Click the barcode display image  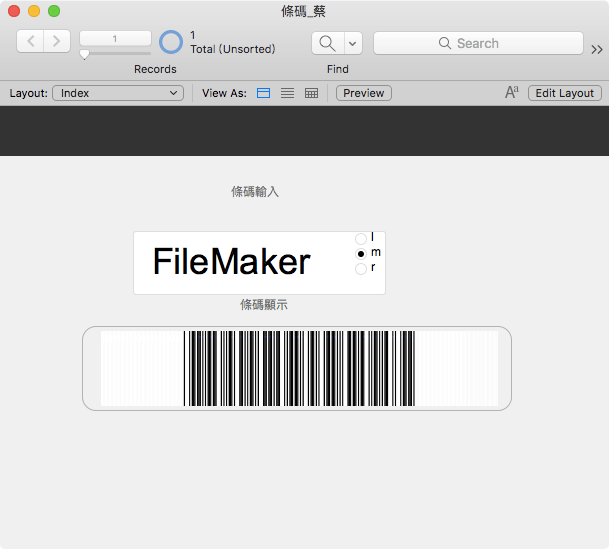299,368
